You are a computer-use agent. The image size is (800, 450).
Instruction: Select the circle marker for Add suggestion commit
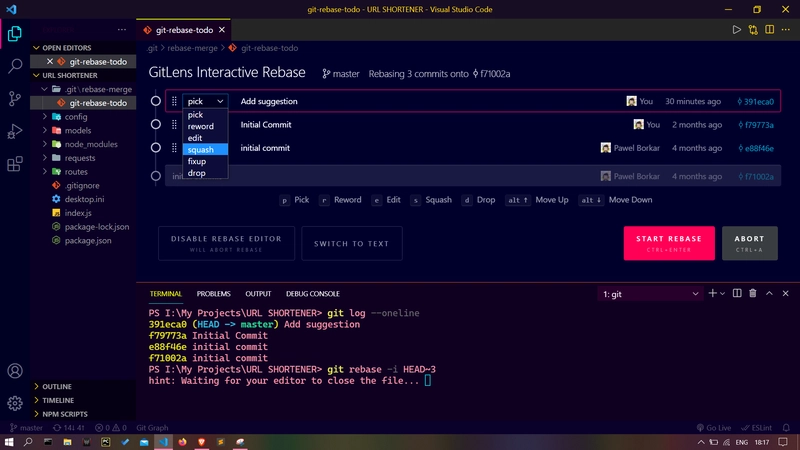pos(156,101)
